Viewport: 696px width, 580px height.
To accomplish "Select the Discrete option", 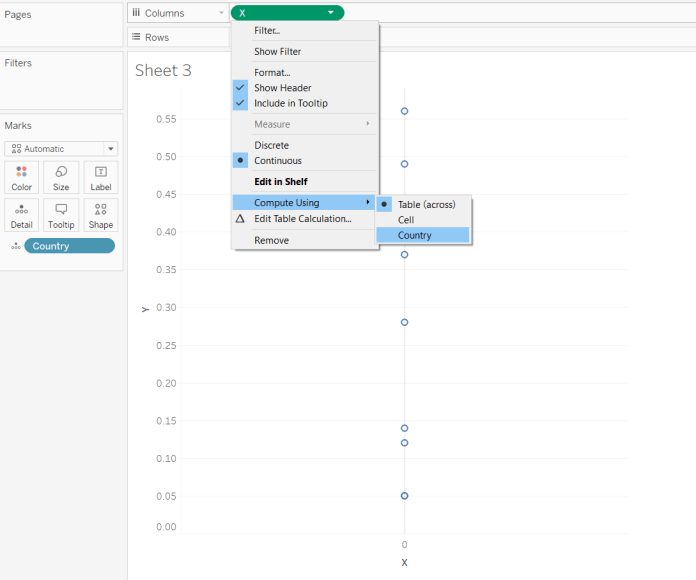I will click(x=271, y=145).
